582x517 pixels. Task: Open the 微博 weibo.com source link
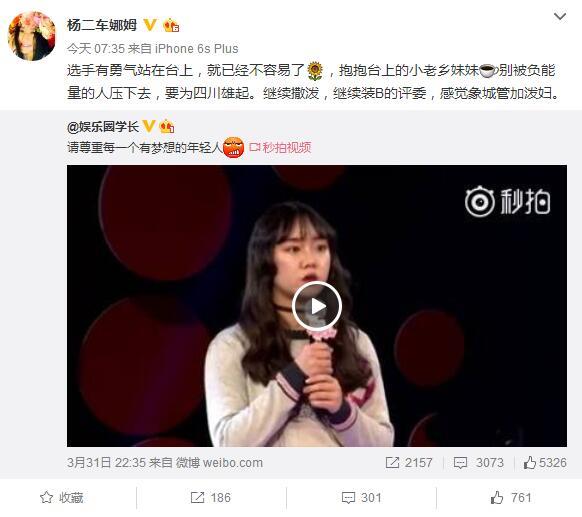coord(219,462)
